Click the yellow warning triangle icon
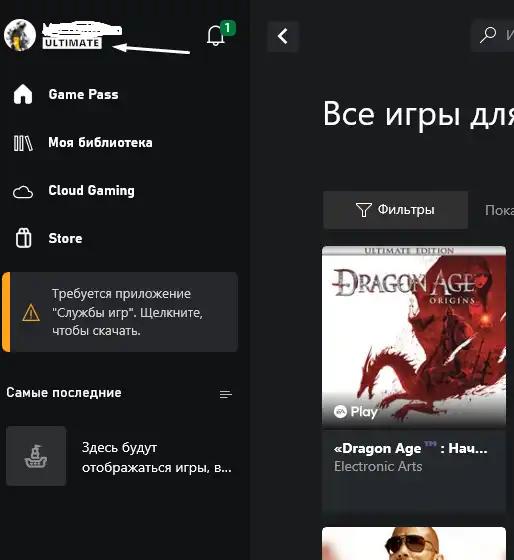The image size is (514, 560). pyautogui.click(x=31, y=312)
